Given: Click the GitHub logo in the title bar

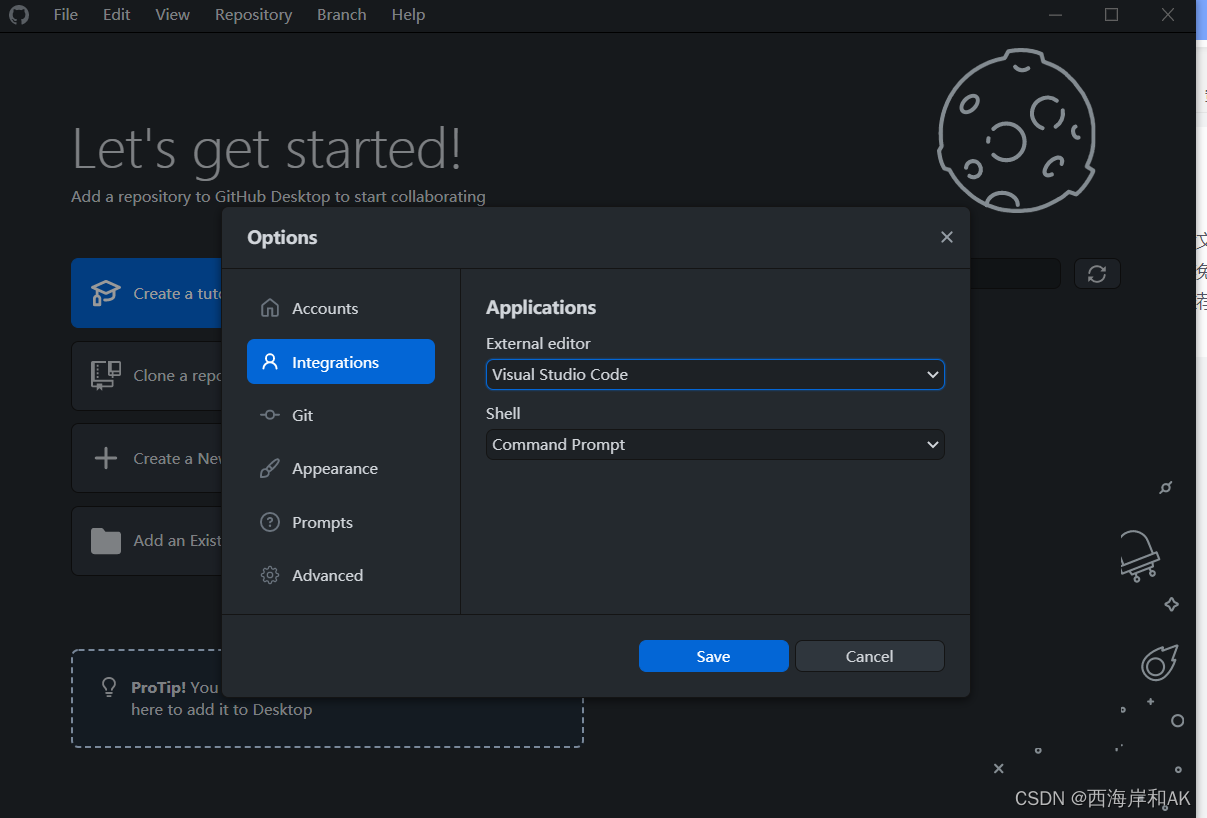Looking at the screenshot, I should coord(19,15).
